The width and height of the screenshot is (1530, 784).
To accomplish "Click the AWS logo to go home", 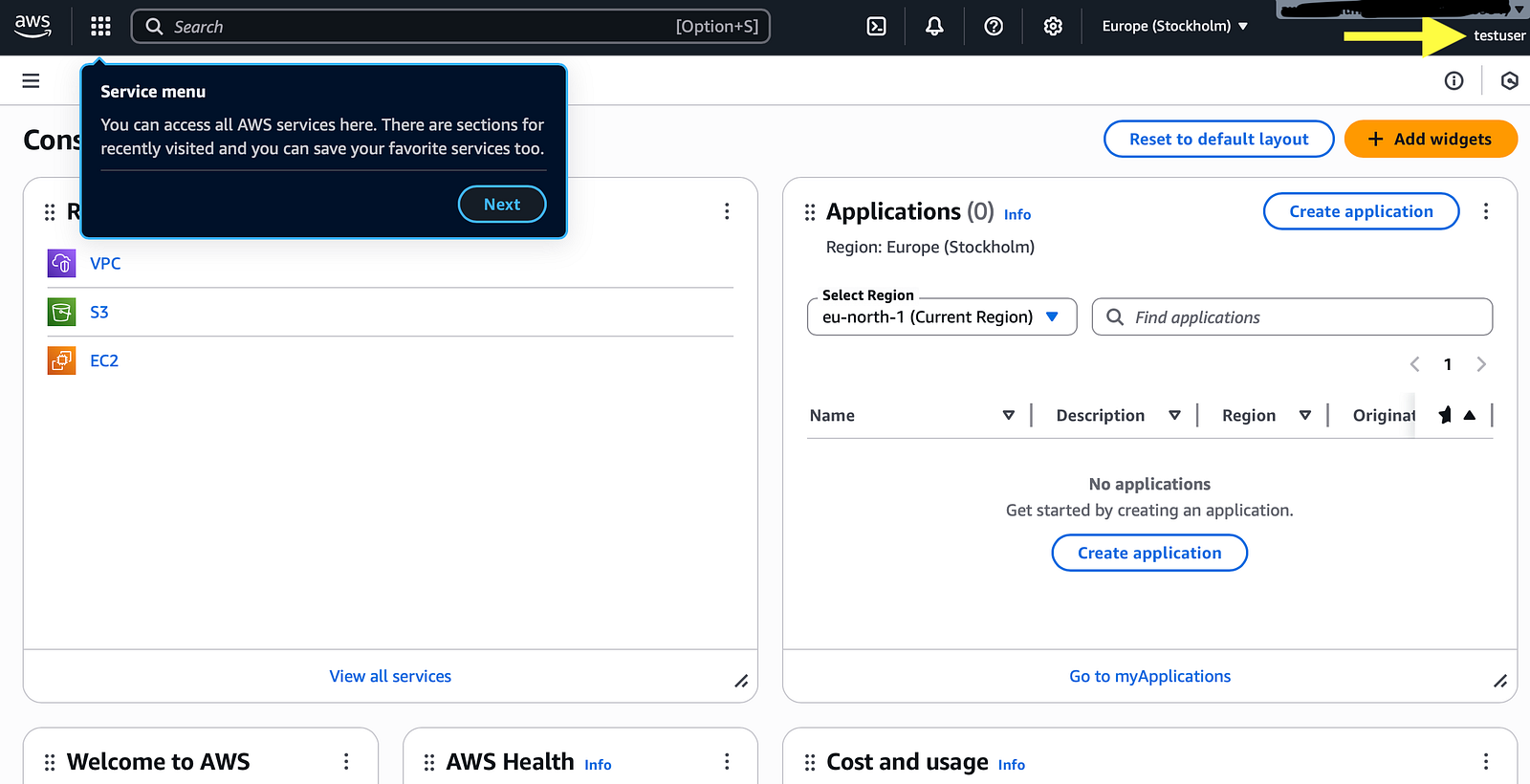I will [33, 26].
